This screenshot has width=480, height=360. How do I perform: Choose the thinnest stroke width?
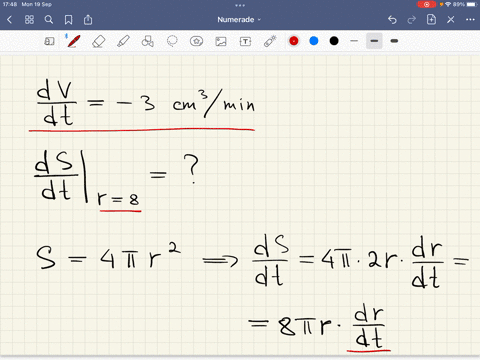tap(354, 41)
